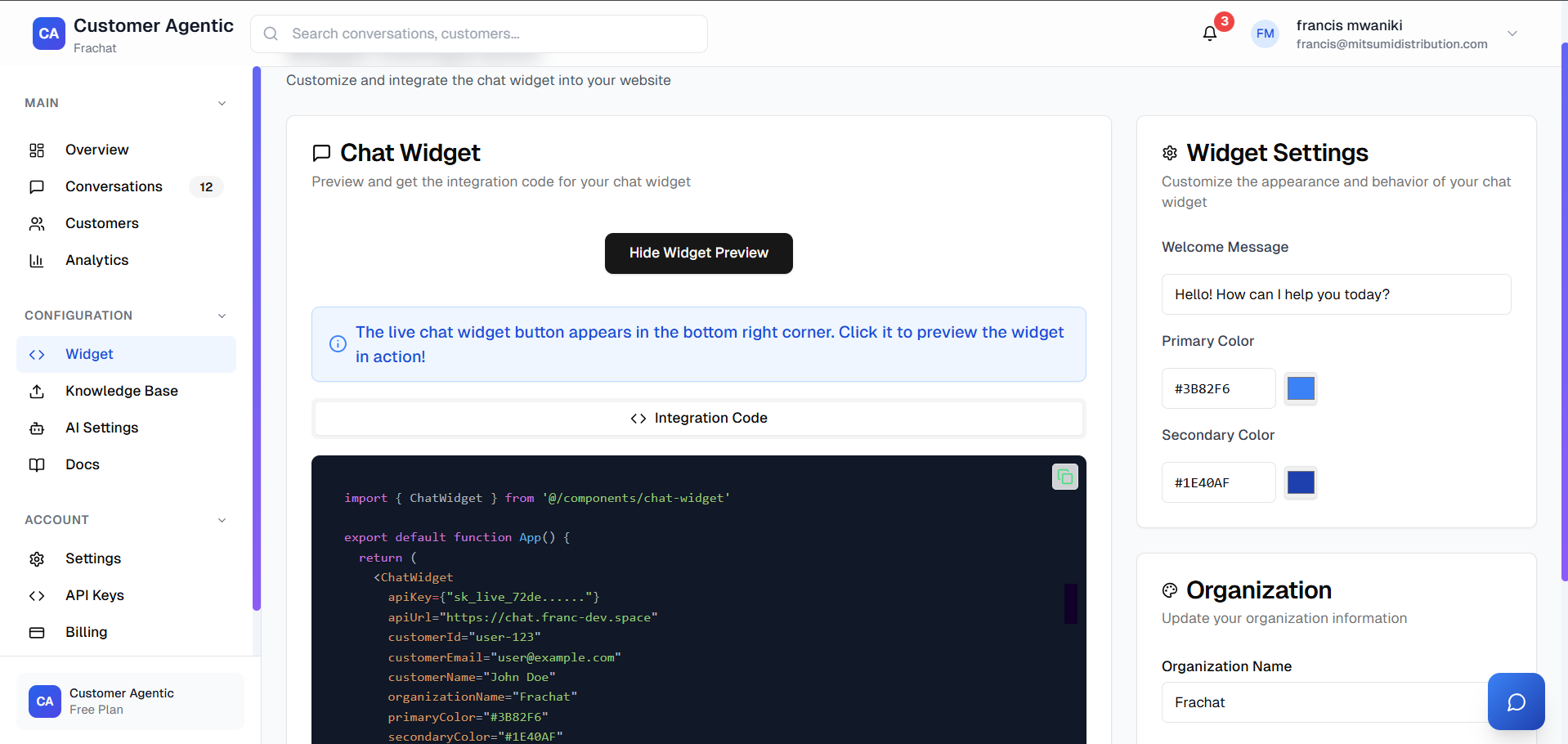The width and height of the screenshot is (1568, 744).
Task: Open API Keys from the sidebar
Action: (x=94, y=595)
